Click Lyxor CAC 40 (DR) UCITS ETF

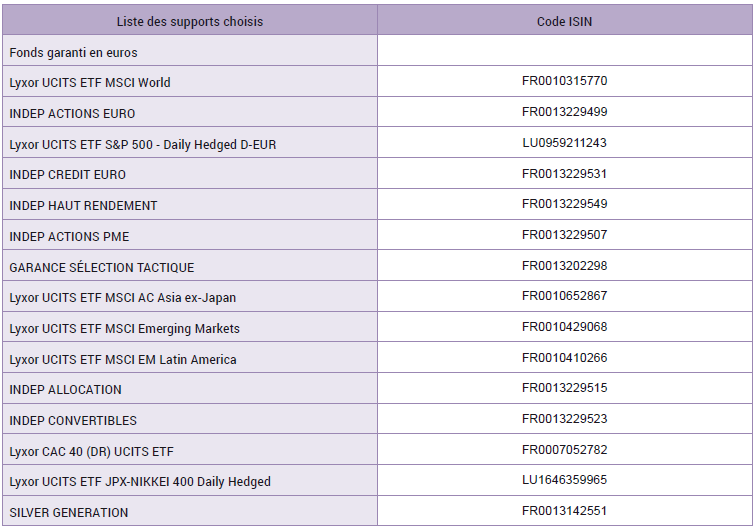pos(91,452)
